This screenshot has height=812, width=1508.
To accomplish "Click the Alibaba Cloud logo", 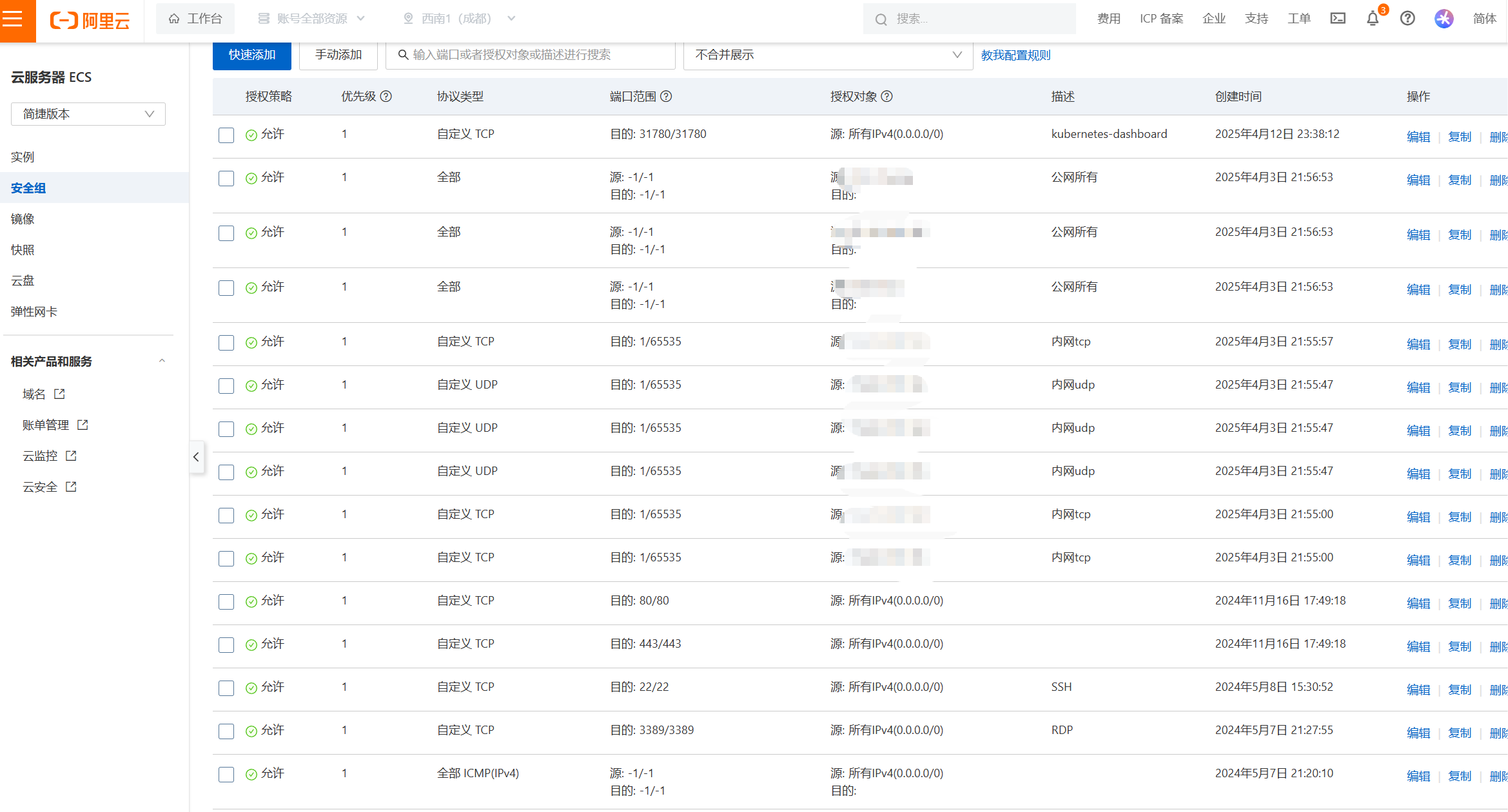I will pos(90,20).
